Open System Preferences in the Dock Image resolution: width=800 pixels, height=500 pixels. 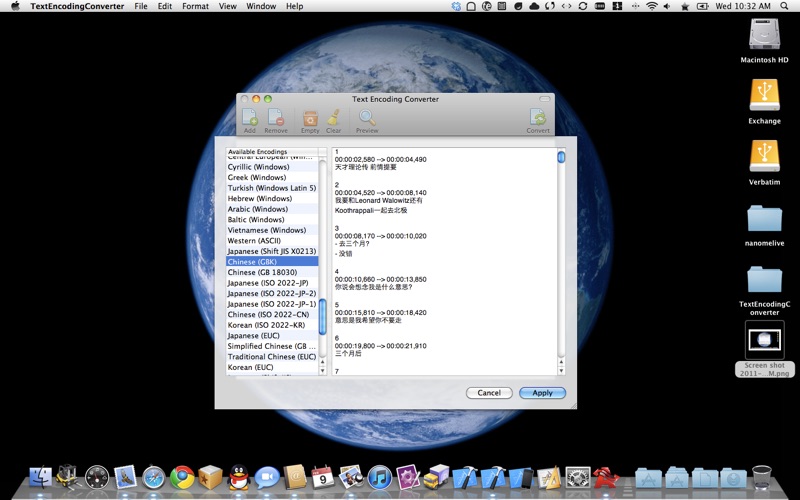coord(578,478)
